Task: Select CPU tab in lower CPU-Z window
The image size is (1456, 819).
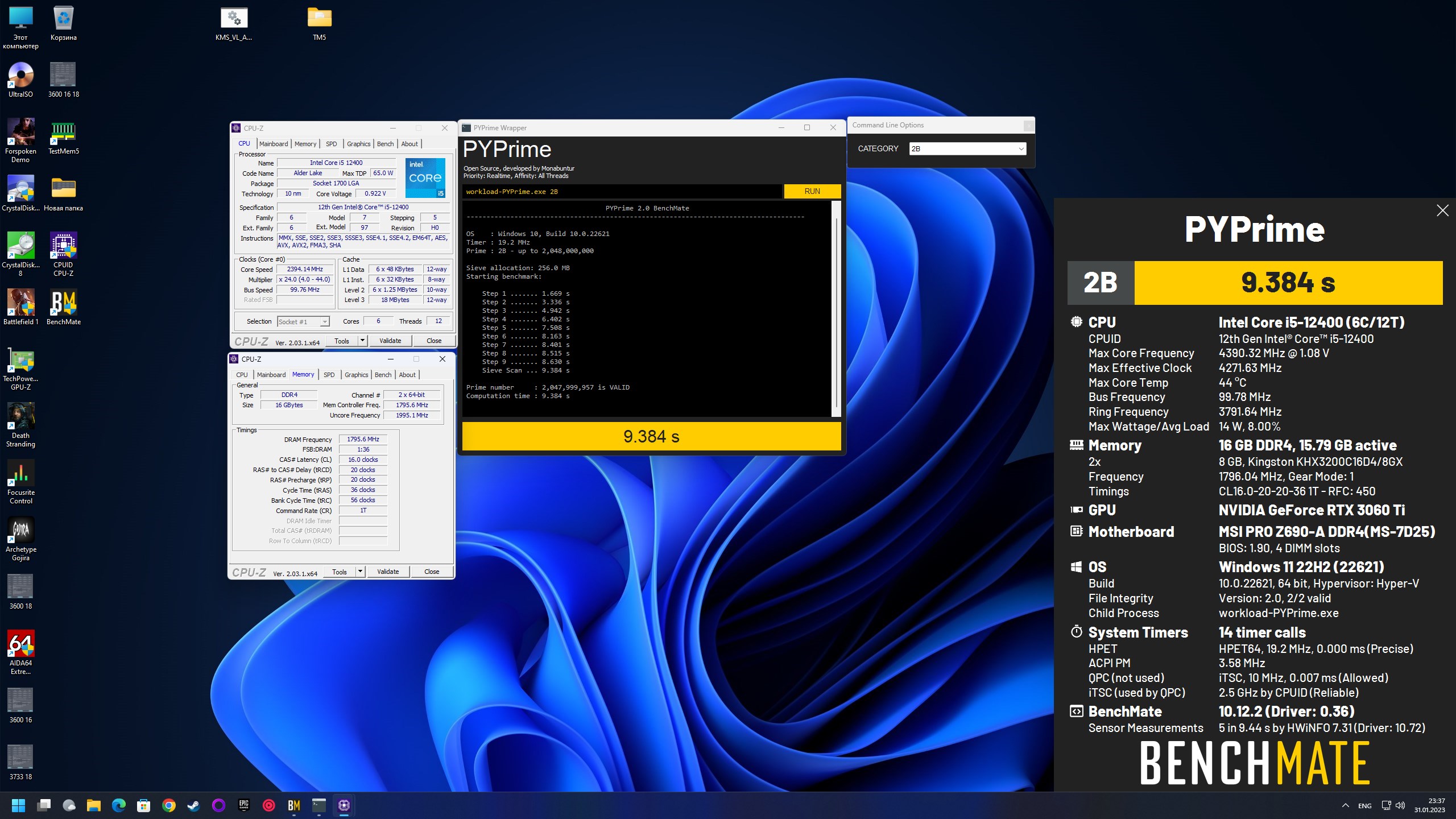Action: coord(242,375)
